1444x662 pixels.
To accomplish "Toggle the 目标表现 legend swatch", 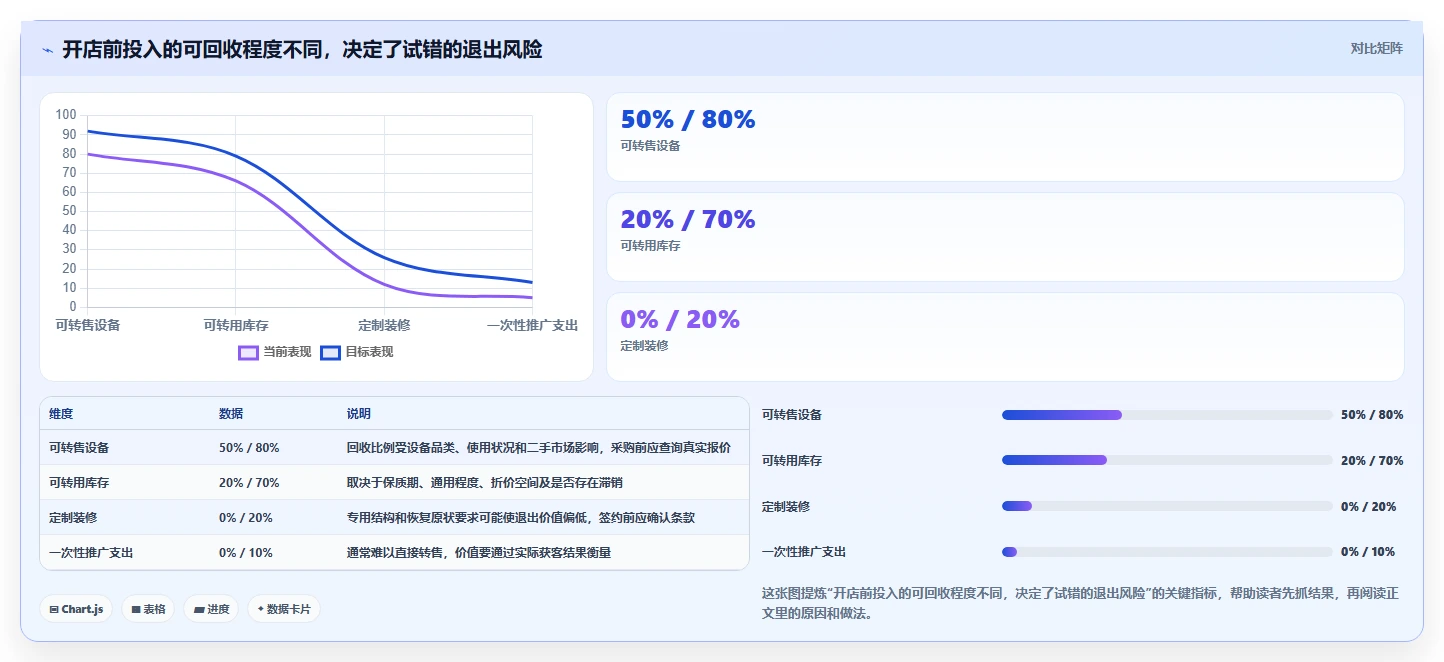I will pos(331,352).
